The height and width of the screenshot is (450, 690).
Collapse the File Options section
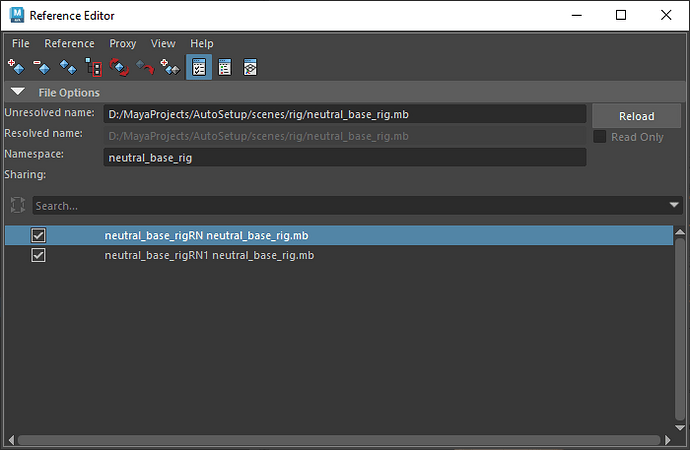pyautogui.click(x=18, y=91)
